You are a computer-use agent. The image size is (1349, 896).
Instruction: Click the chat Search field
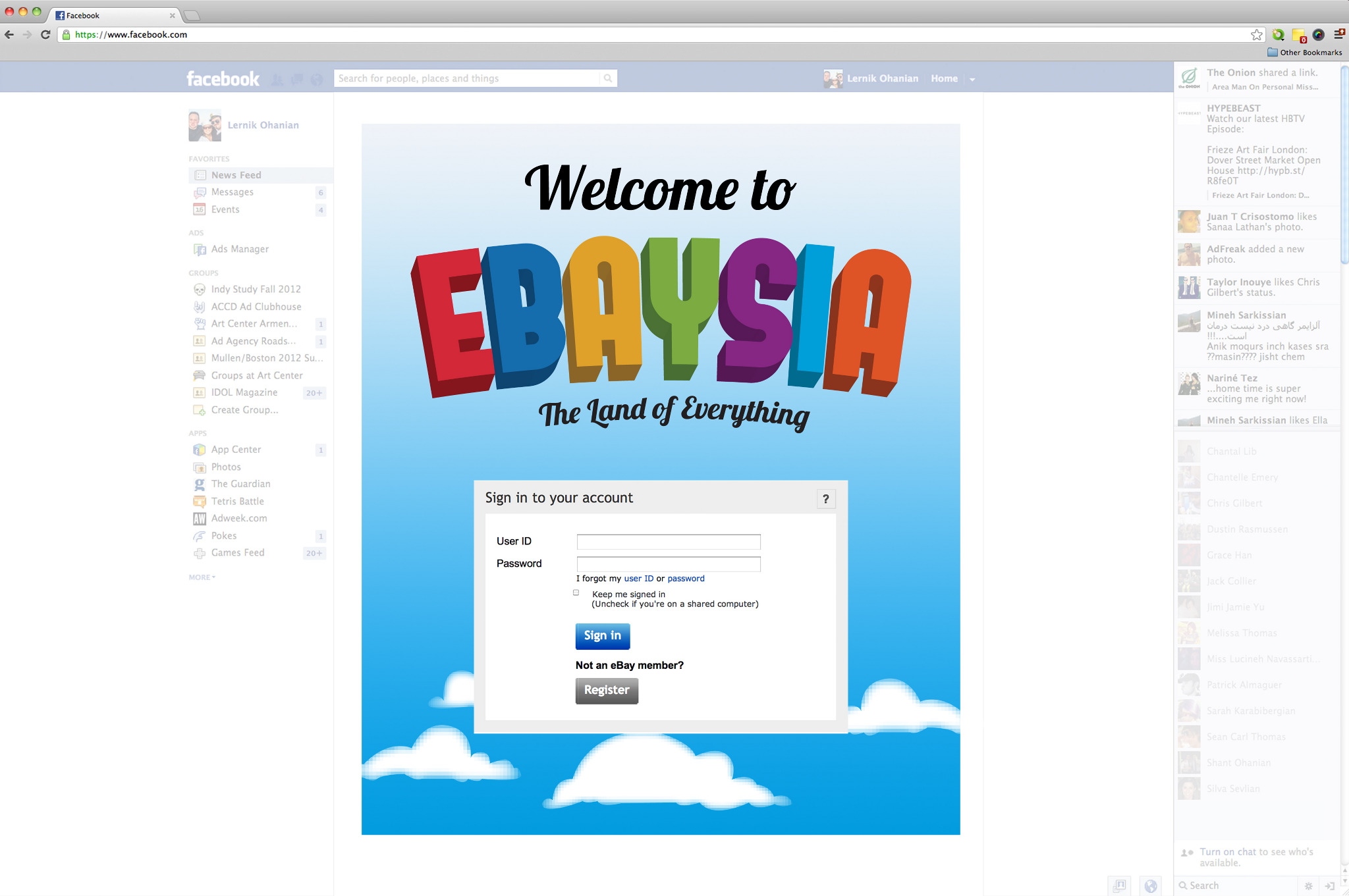(1237, 886)
